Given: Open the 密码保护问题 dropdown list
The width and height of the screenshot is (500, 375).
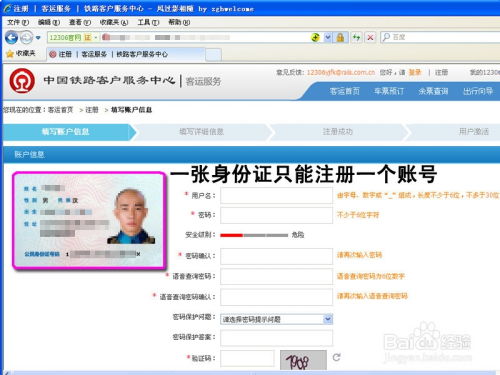Looking at the screenshot, I should coord(276,319).
